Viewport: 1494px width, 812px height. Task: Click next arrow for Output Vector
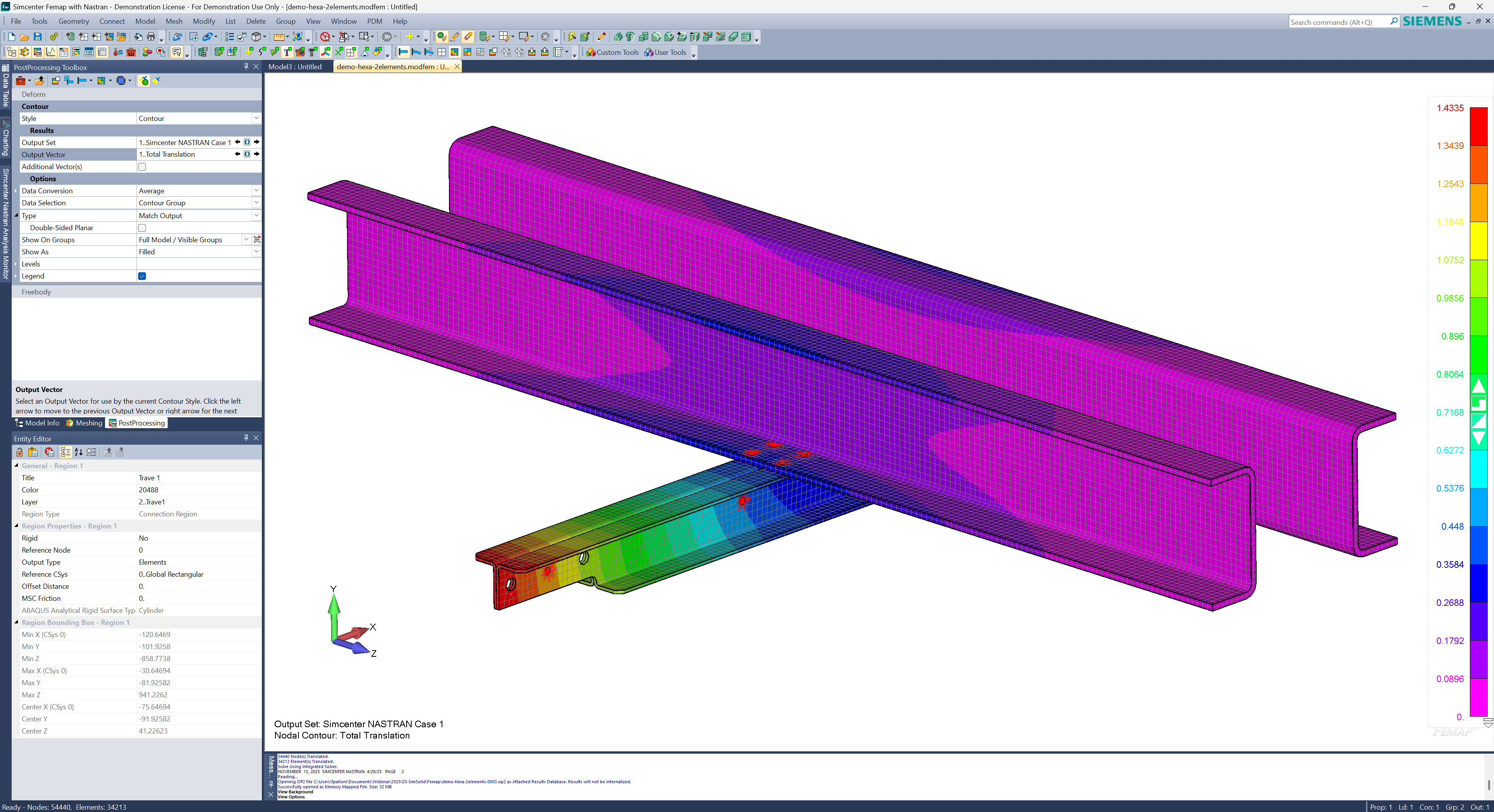[256, 154]
